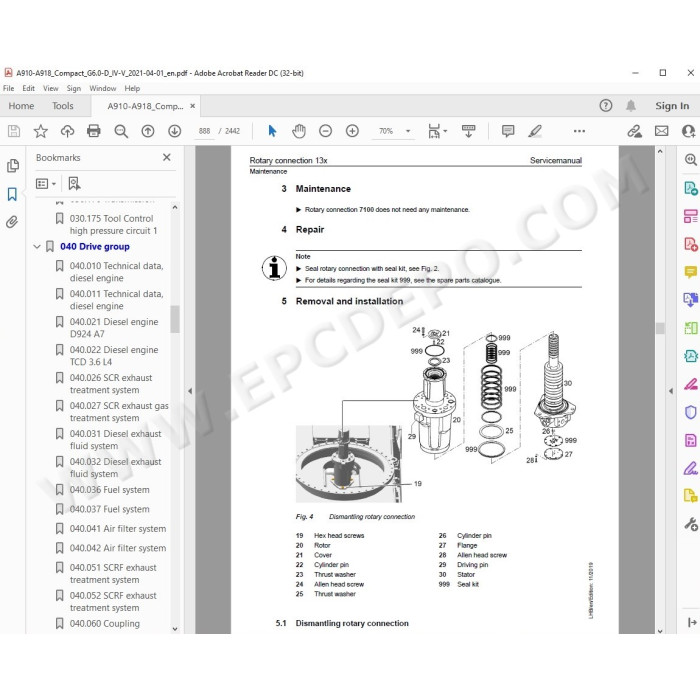
Task: Add file to starred with star icon
Action: tap(41, 131)
